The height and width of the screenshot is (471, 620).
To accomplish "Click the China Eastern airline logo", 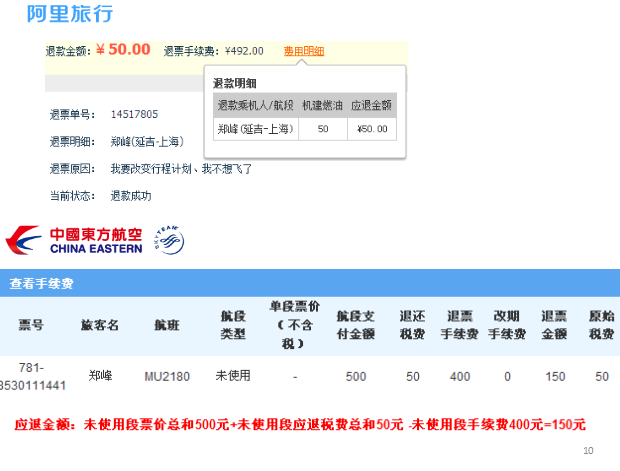I will coord(74,241).
